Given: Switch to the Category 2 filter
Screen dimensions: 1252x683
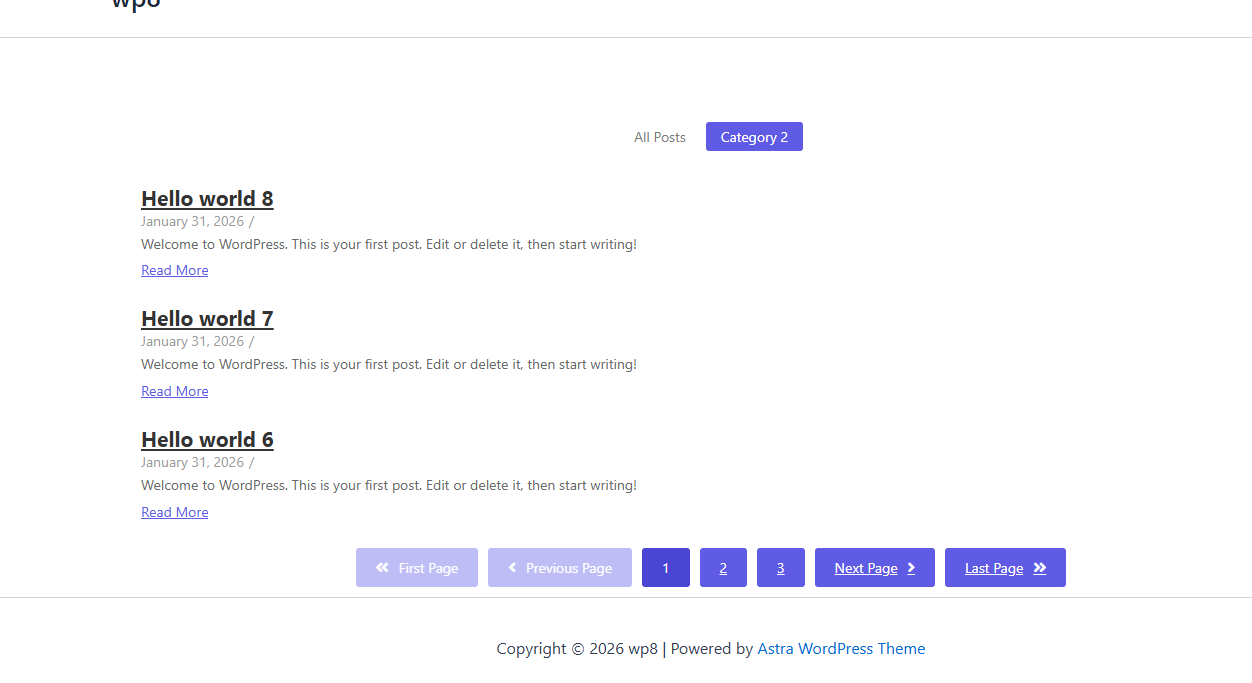Looking at the screenshot, I should click(754, 137).
